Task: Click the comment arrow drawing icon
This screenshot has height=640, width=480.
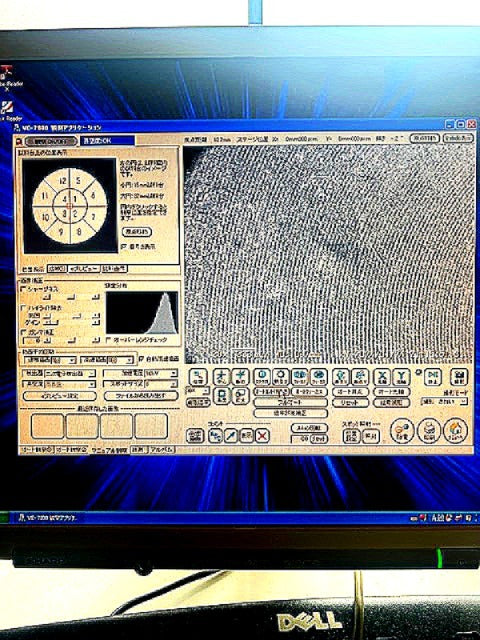Action: pyautogui.click(x=231, y=436)
